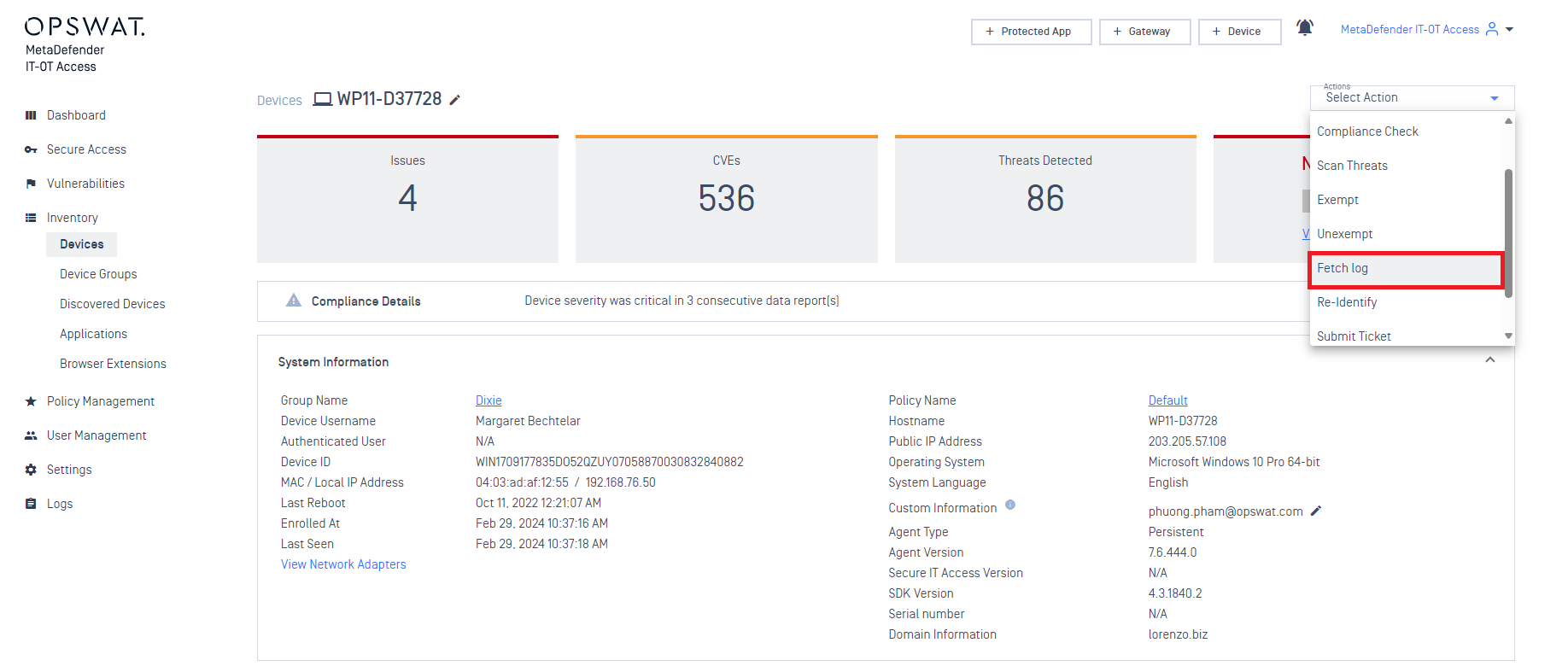Viewport: 1568px width, 666px height.
Task: Click the device severity critical message
Action: pyautogui.click(x=682, y=301)
